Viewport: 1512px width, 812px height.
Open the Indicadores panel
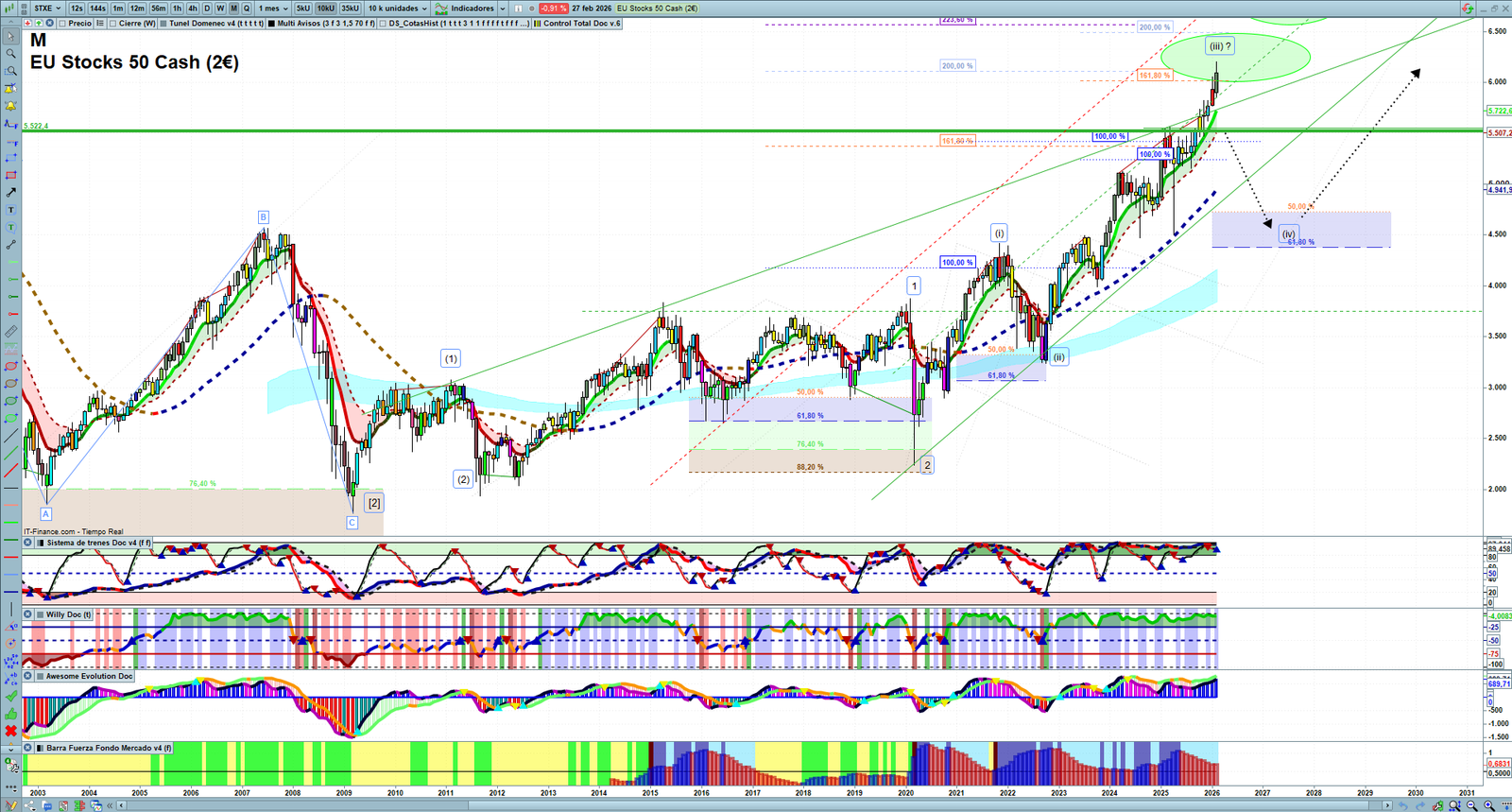point(466,9)
